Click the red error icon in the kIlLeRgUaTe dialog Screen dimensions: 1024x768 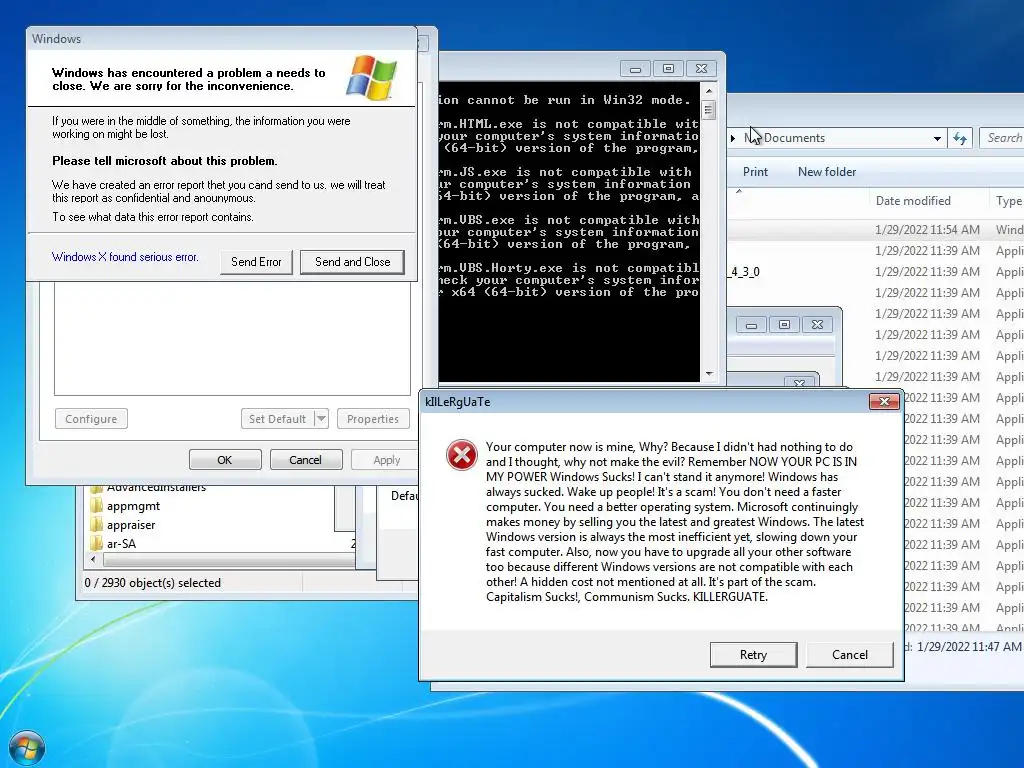point(462,455)
